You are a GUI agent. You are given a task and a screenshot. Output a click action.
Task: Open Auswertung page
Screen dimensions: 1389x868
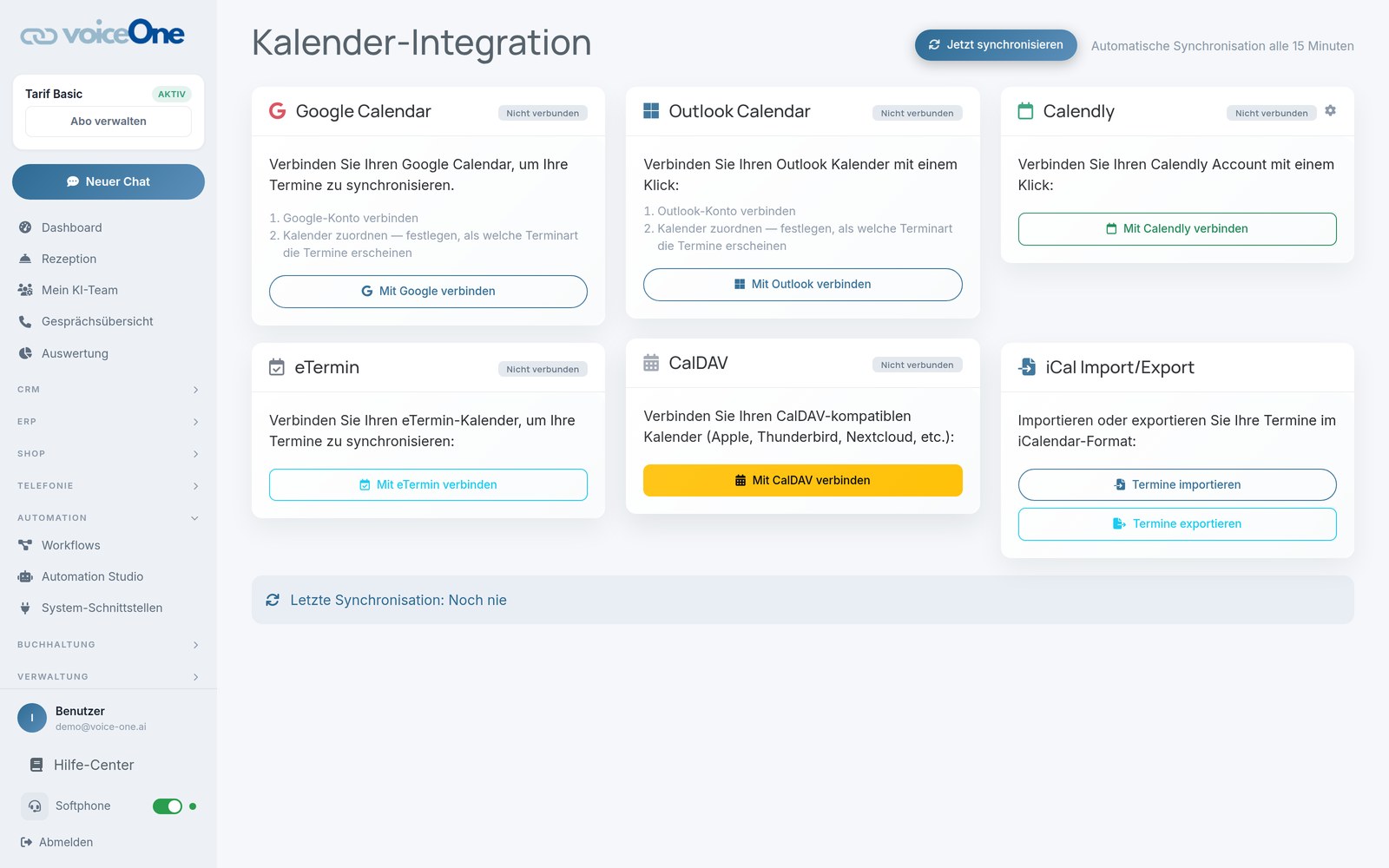109,353
